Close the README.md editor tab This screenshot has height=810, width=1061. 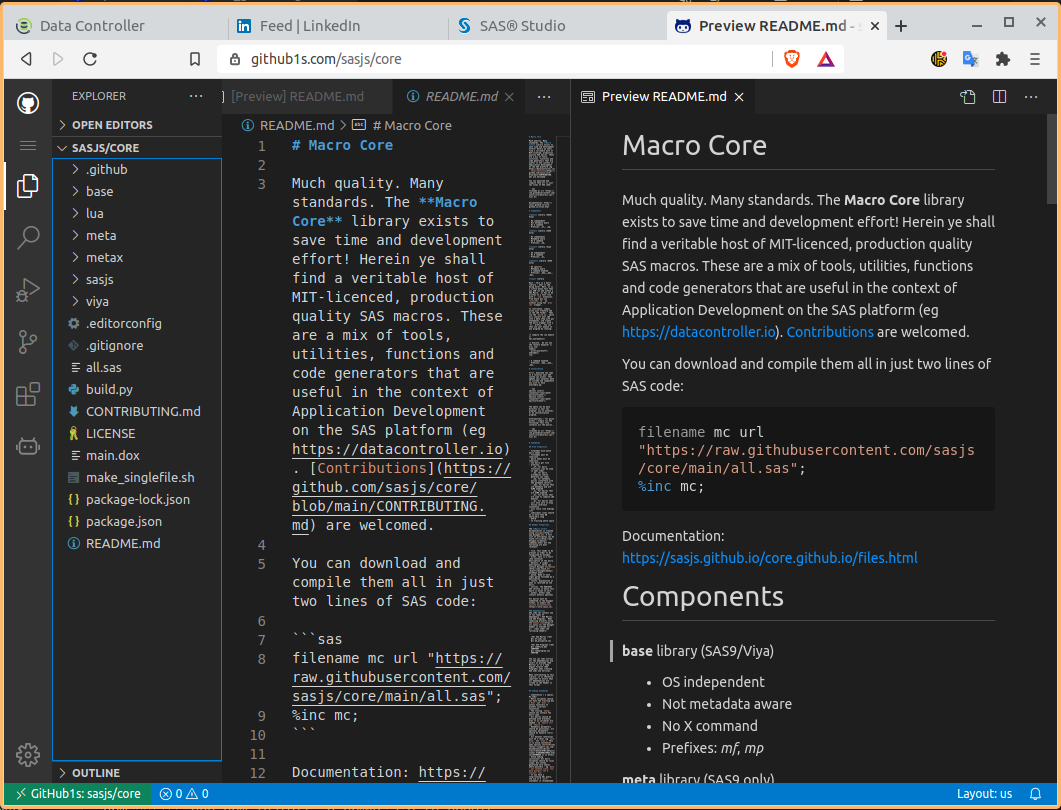click(510, 97)
